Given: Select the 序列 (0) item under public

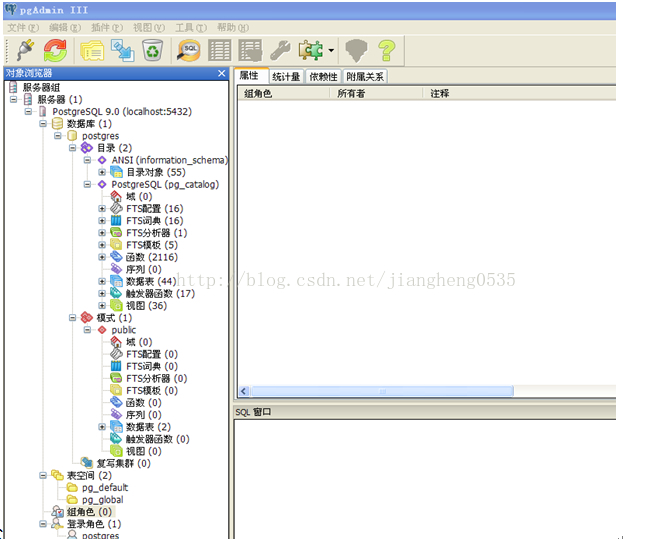Looking at the screenshot, I should (x=144, y=415).
